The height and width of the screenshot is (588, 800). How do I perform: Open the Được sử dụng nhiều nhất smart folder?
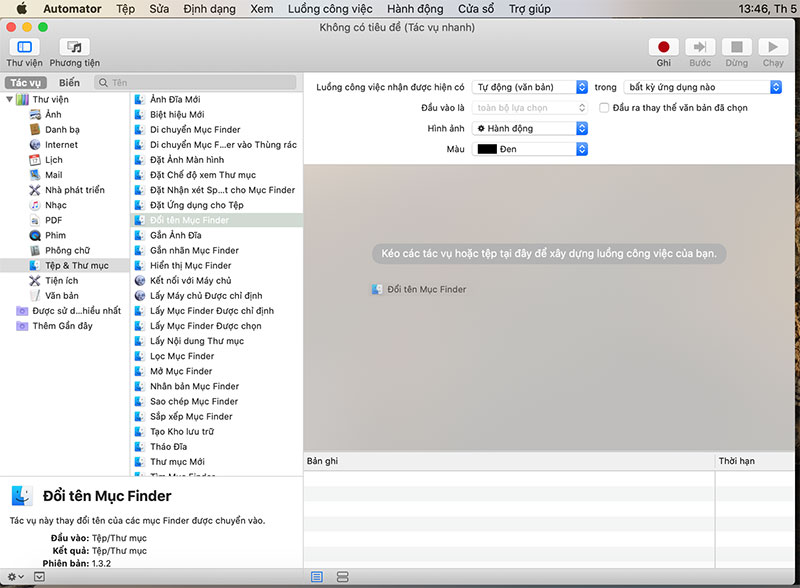[x=69, y=310]
